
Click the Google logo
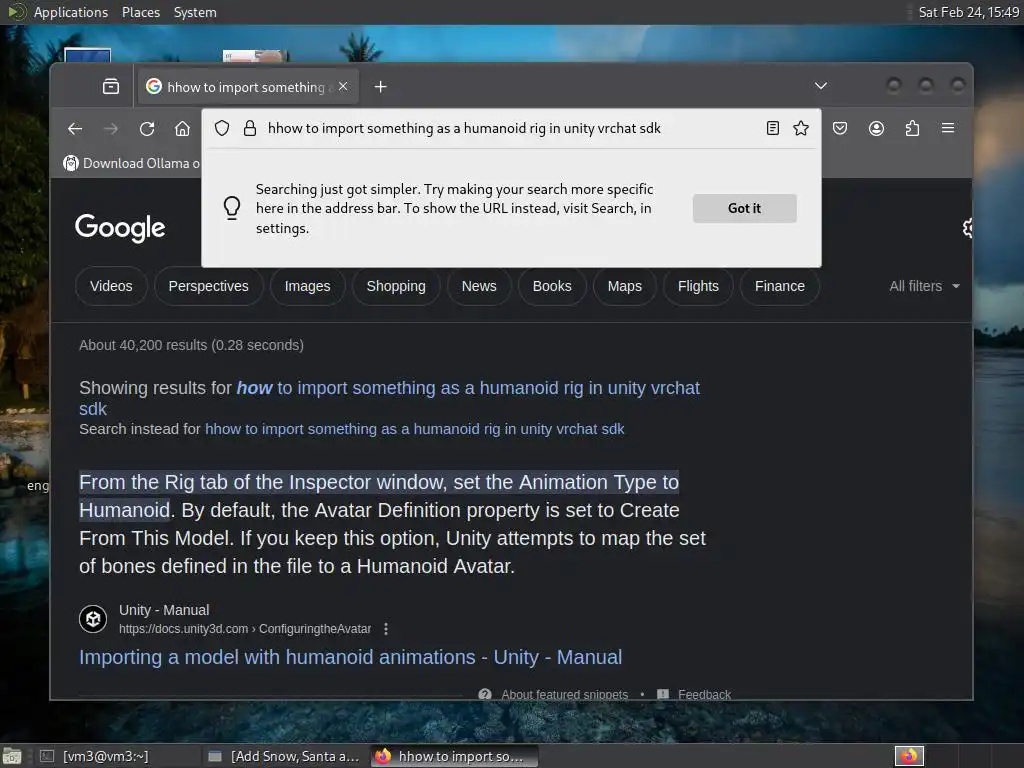pyautogui.click(x=120, y=228)
